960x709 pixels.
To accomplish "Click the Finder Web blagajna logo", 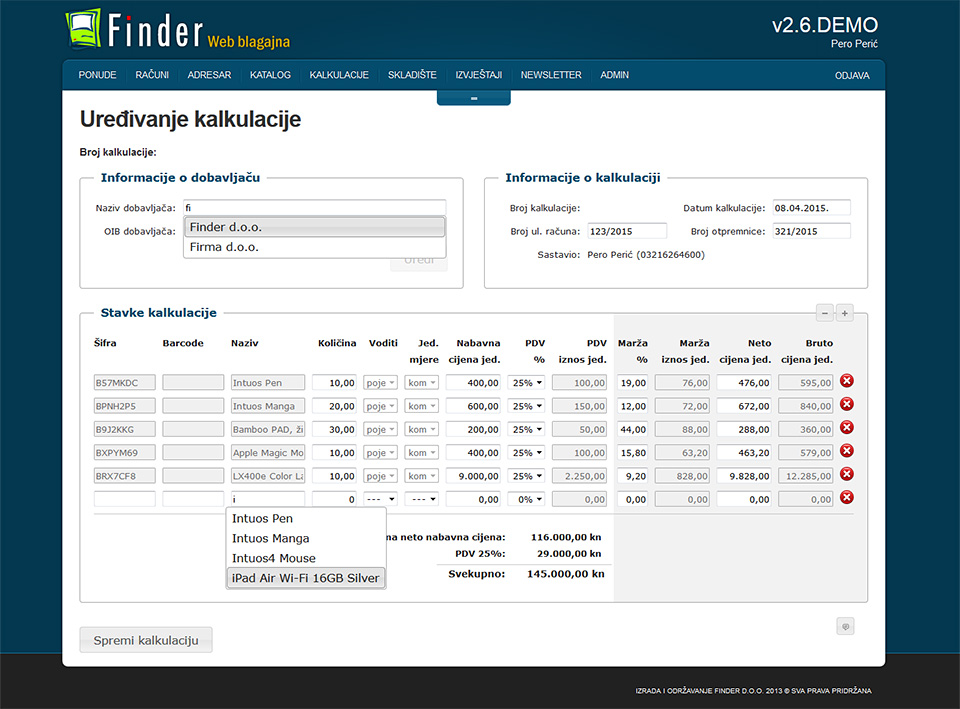I will click(x=177, y=32).
